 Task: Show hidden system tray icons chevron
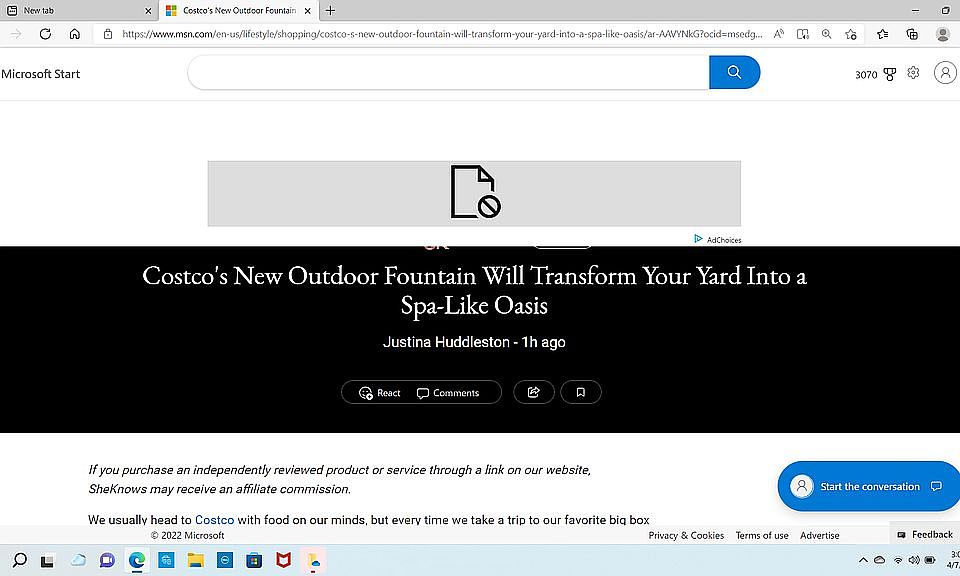pyautogui.click(x=863, y=560)
